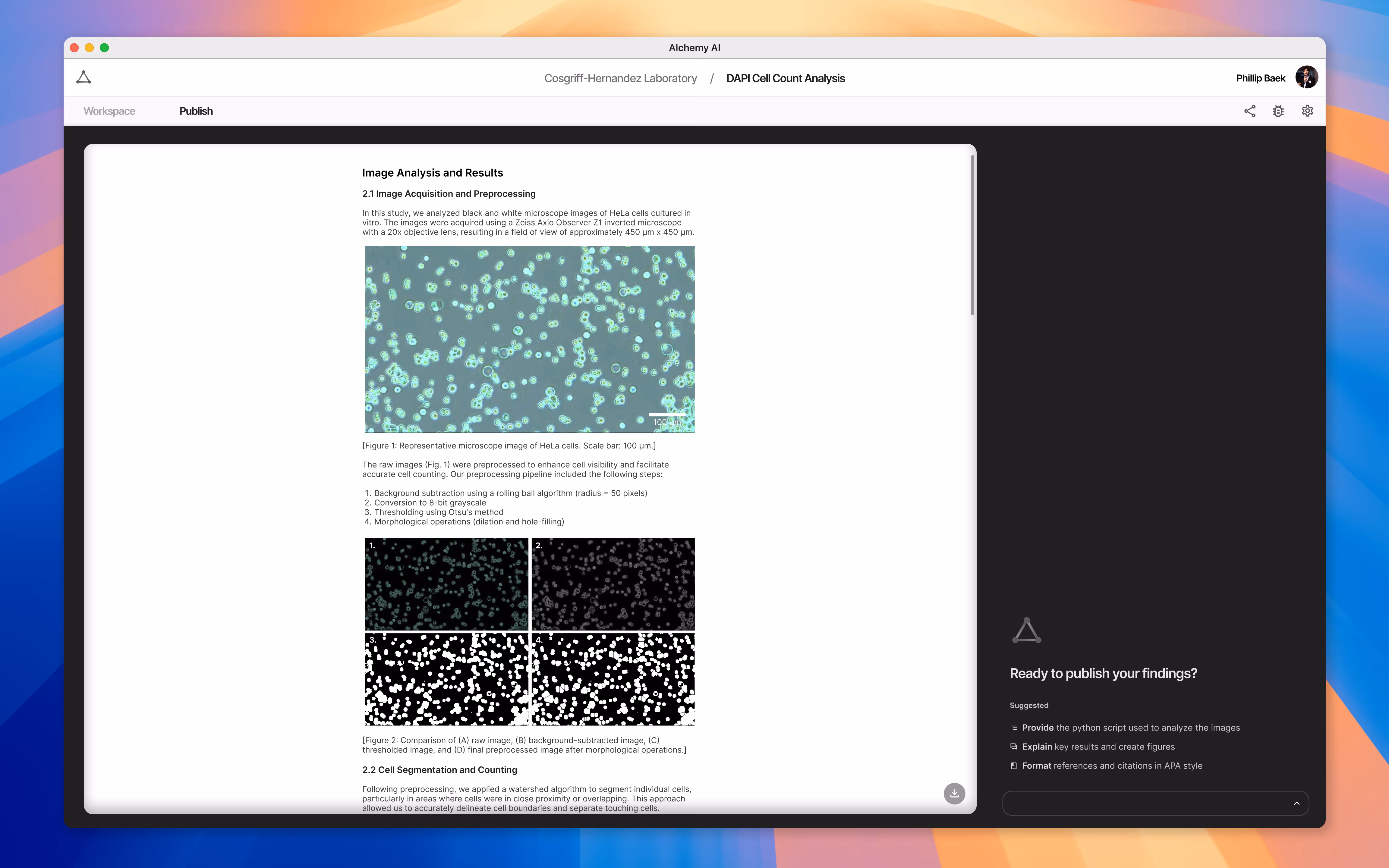
Task: Click the bug report icon
Action: 1278,111
